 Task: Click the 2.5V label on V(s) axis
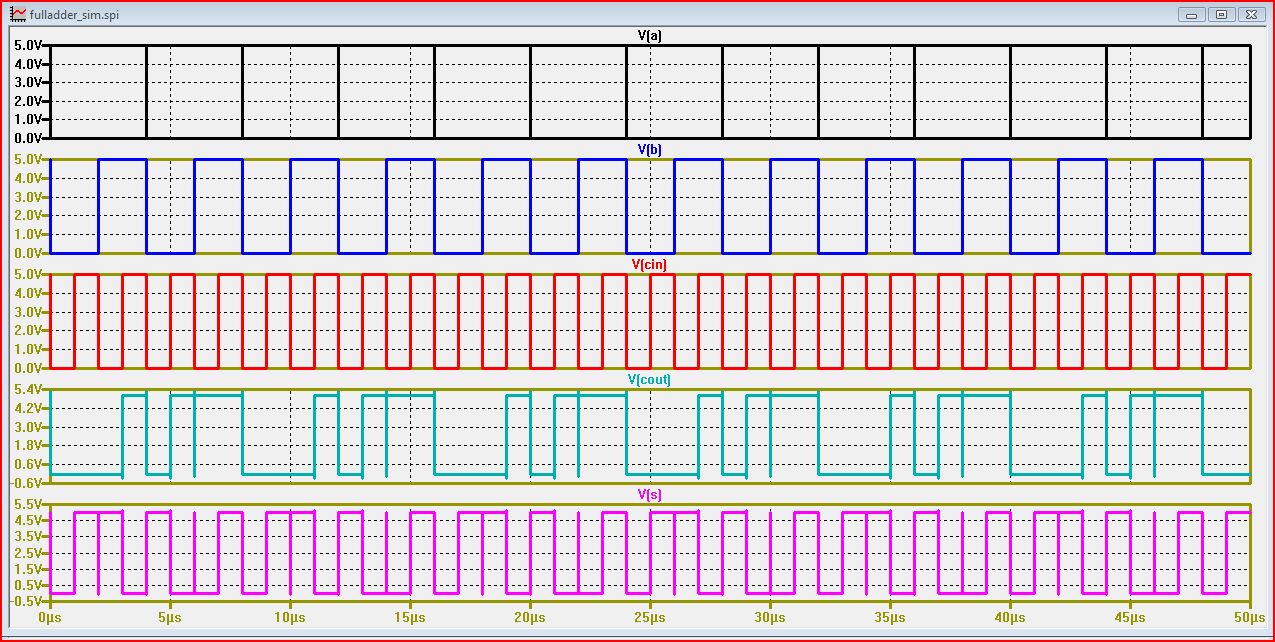pos(27,553)
